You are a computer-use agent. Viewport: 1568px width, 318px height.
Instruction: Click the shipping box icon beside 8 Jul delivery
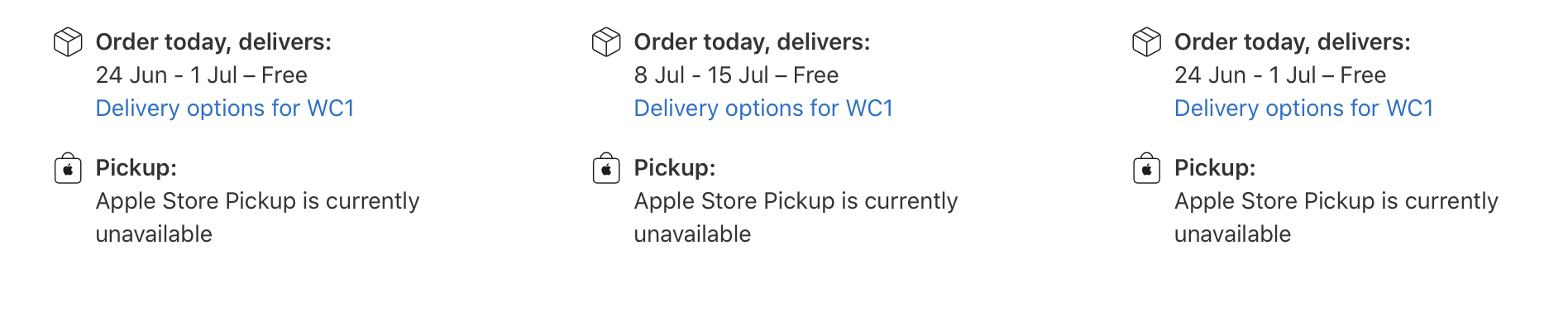click(606, 41)
